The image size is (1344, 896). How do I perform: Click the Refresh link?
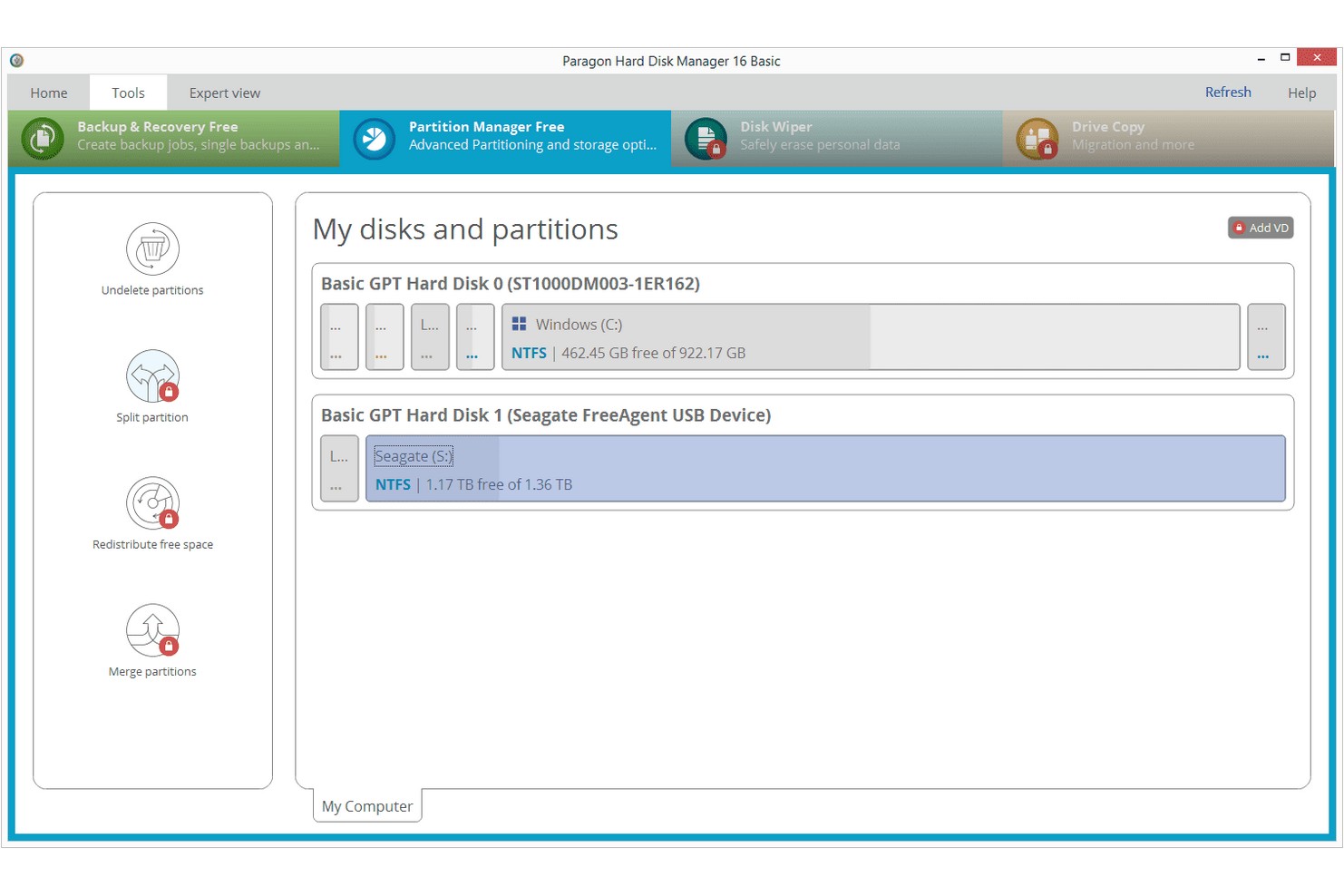[x=1228, y=93]
